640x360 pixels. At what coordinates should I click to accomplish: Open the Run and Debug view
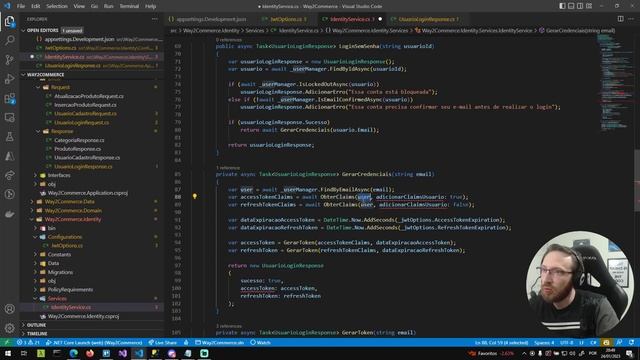tap(9, 79)
